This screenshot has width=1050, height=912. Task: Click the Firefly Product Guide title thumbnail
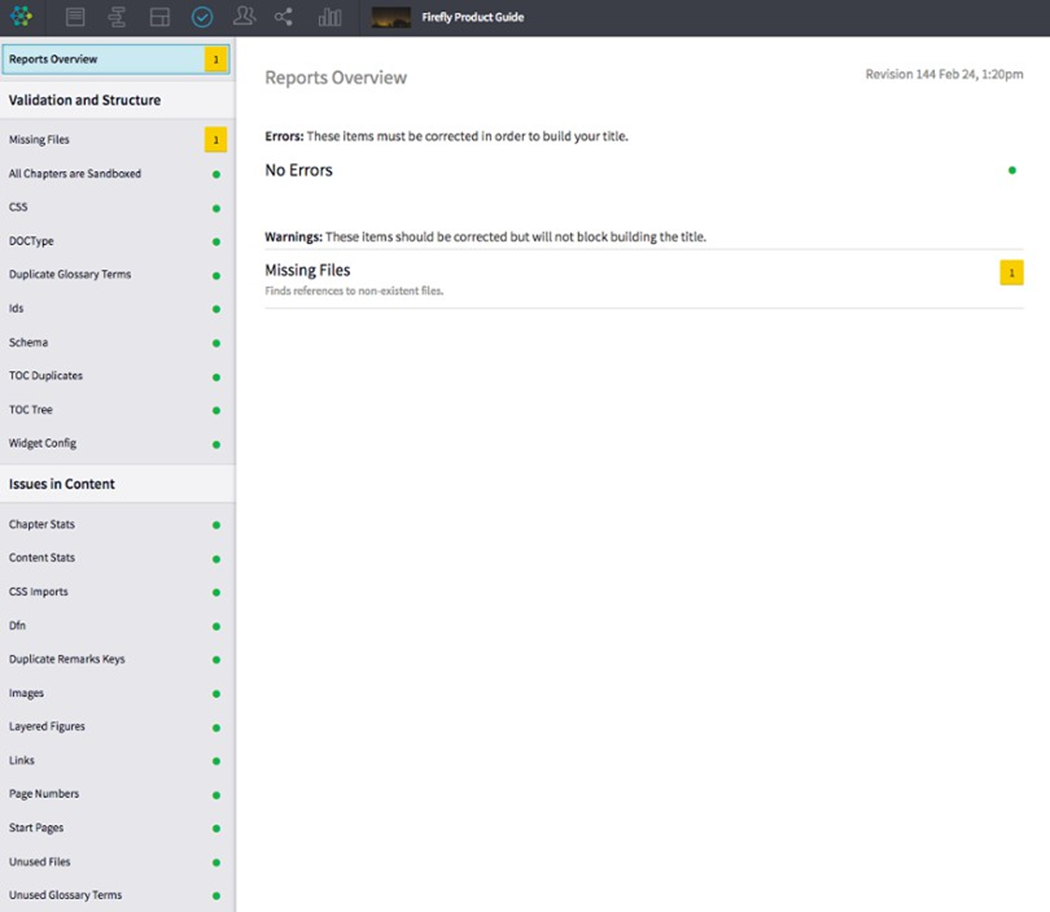pyautogui.click(x=390, y=17)
